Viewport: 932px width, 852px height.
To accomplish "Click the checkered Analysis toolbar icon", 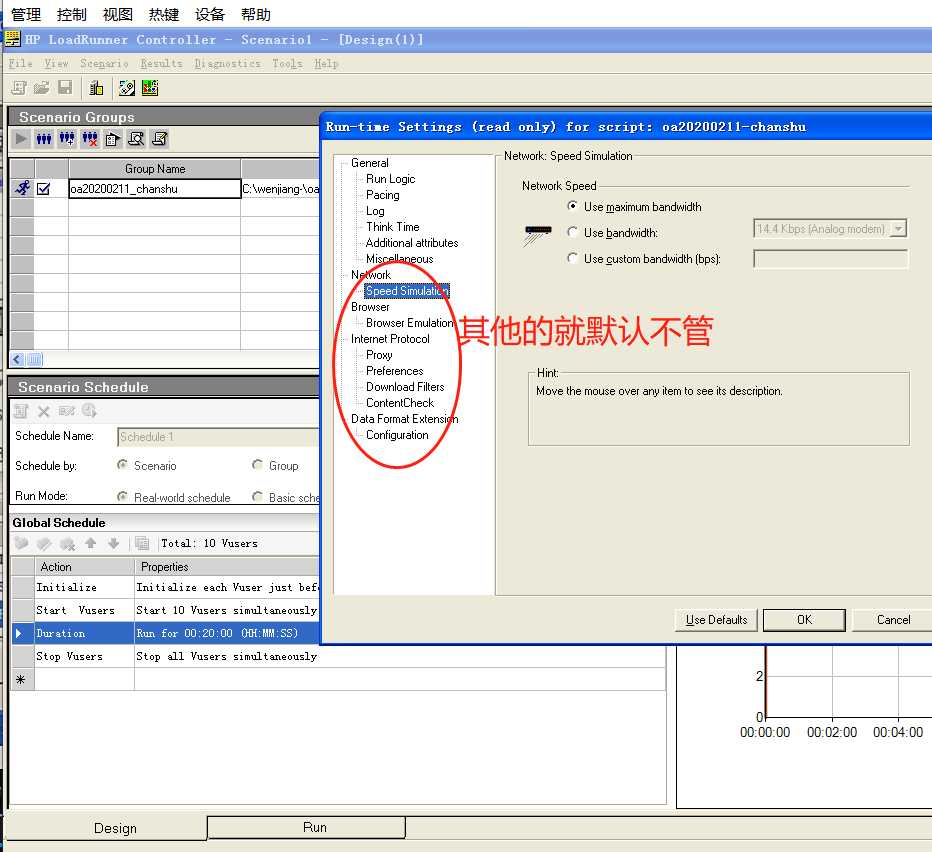I will 127,88.
